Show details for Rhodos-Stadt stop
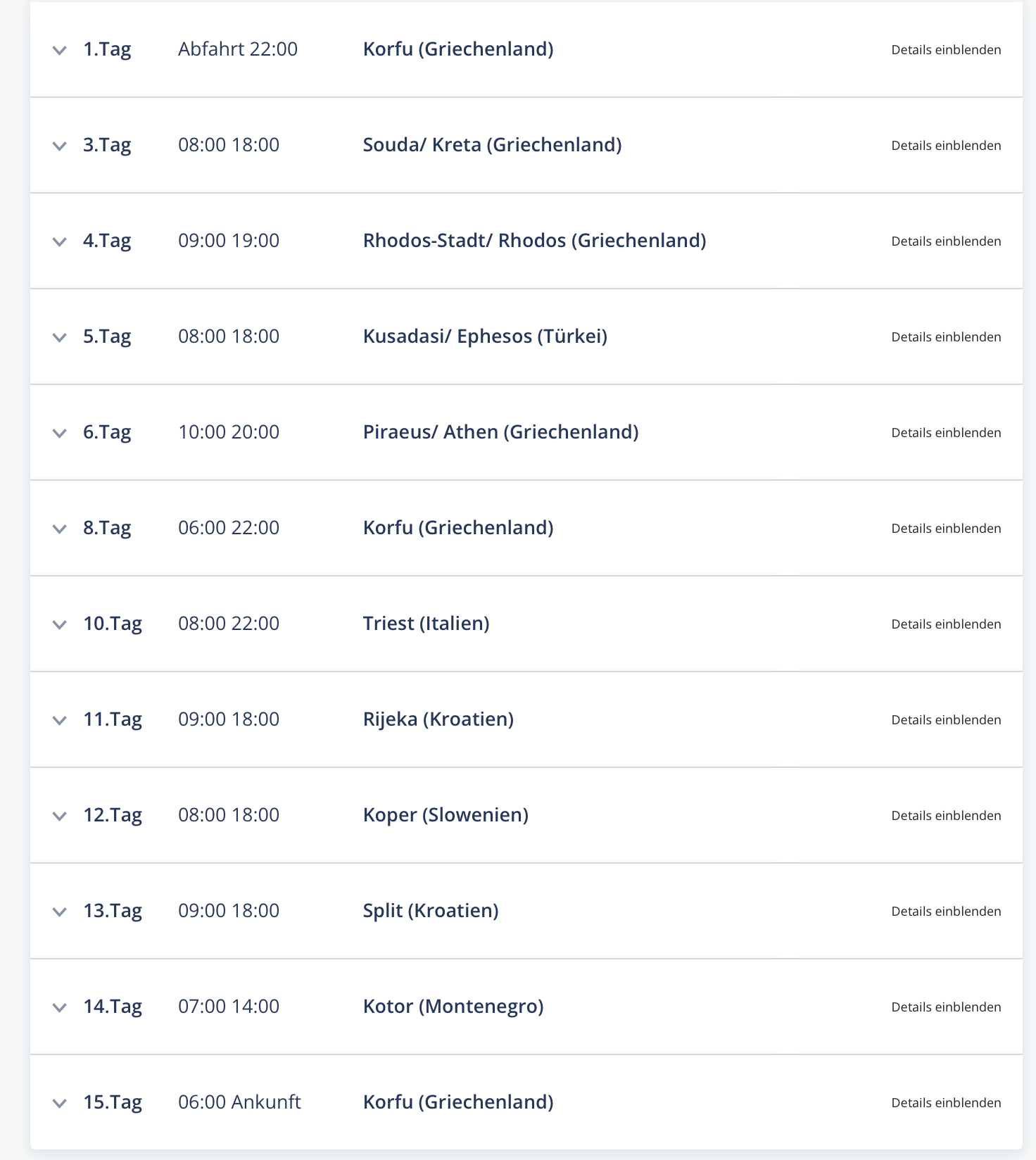The width and height of the screenshot is (1036, 1160). click(946, 241)
